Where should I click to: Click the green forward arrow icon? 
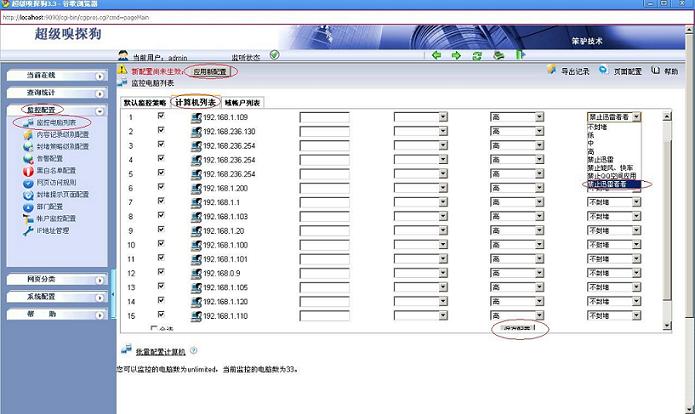457,55
